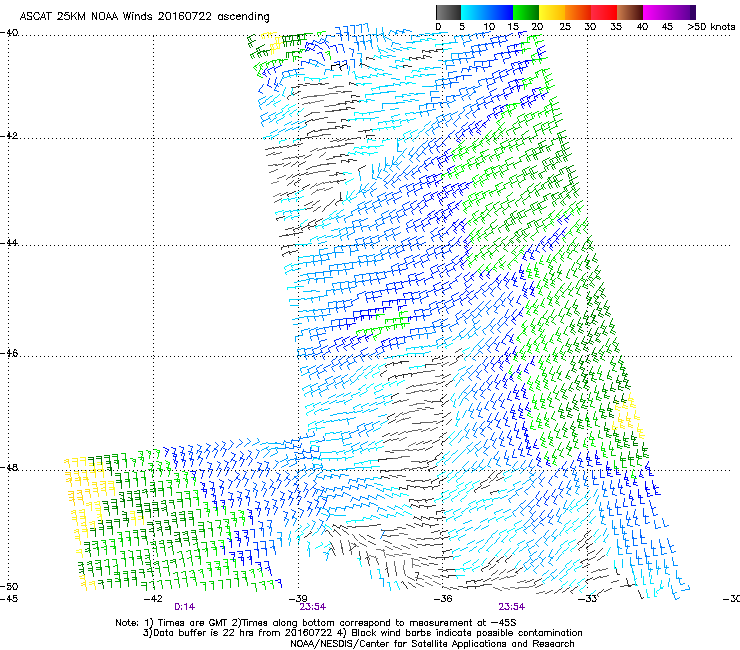
Task: Click the title 'ASCAT 25KM NOAA Winds 20160722 ascending'
Action: point(144,17)
